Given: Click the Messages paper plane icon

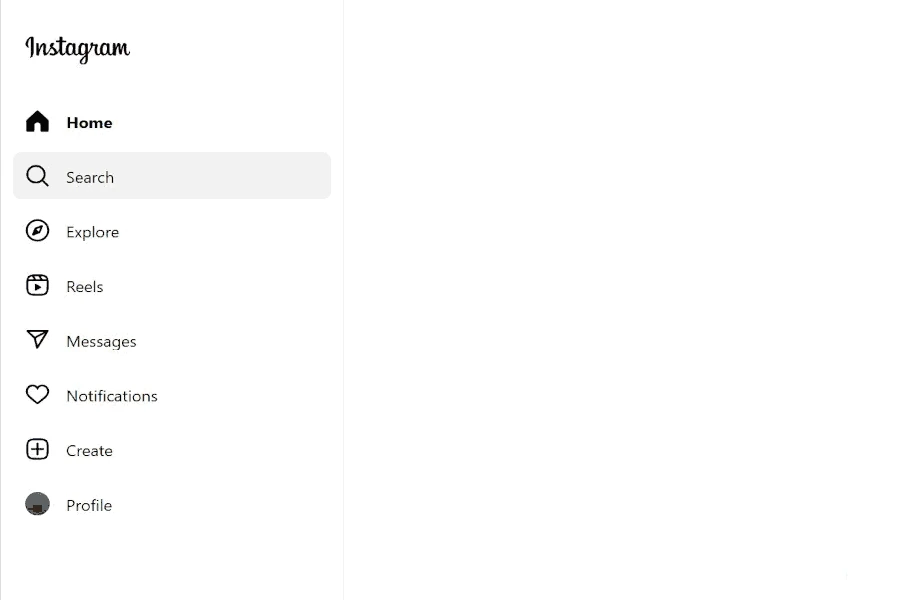Looking at the screenshot, I should pyautogui.click(x=37, y=339).
